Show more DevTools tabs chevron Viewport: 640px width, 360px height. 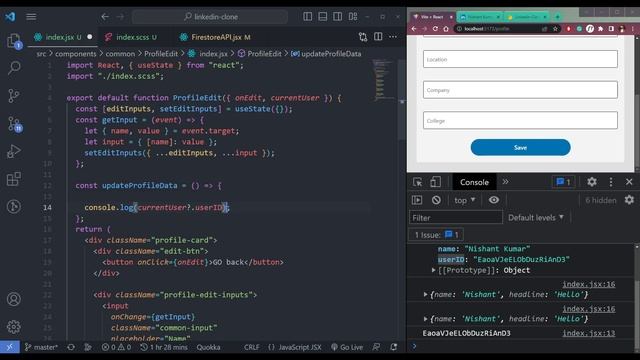point(505,182)
